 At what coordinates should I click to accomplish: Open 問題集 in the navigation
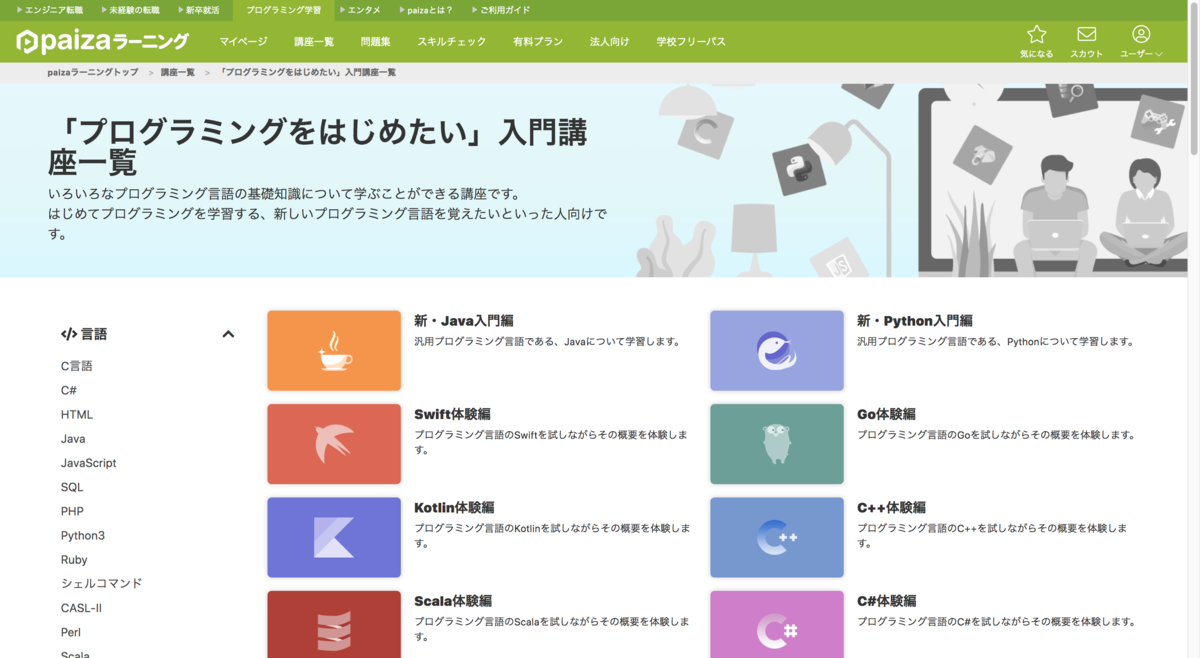[375, 42]
